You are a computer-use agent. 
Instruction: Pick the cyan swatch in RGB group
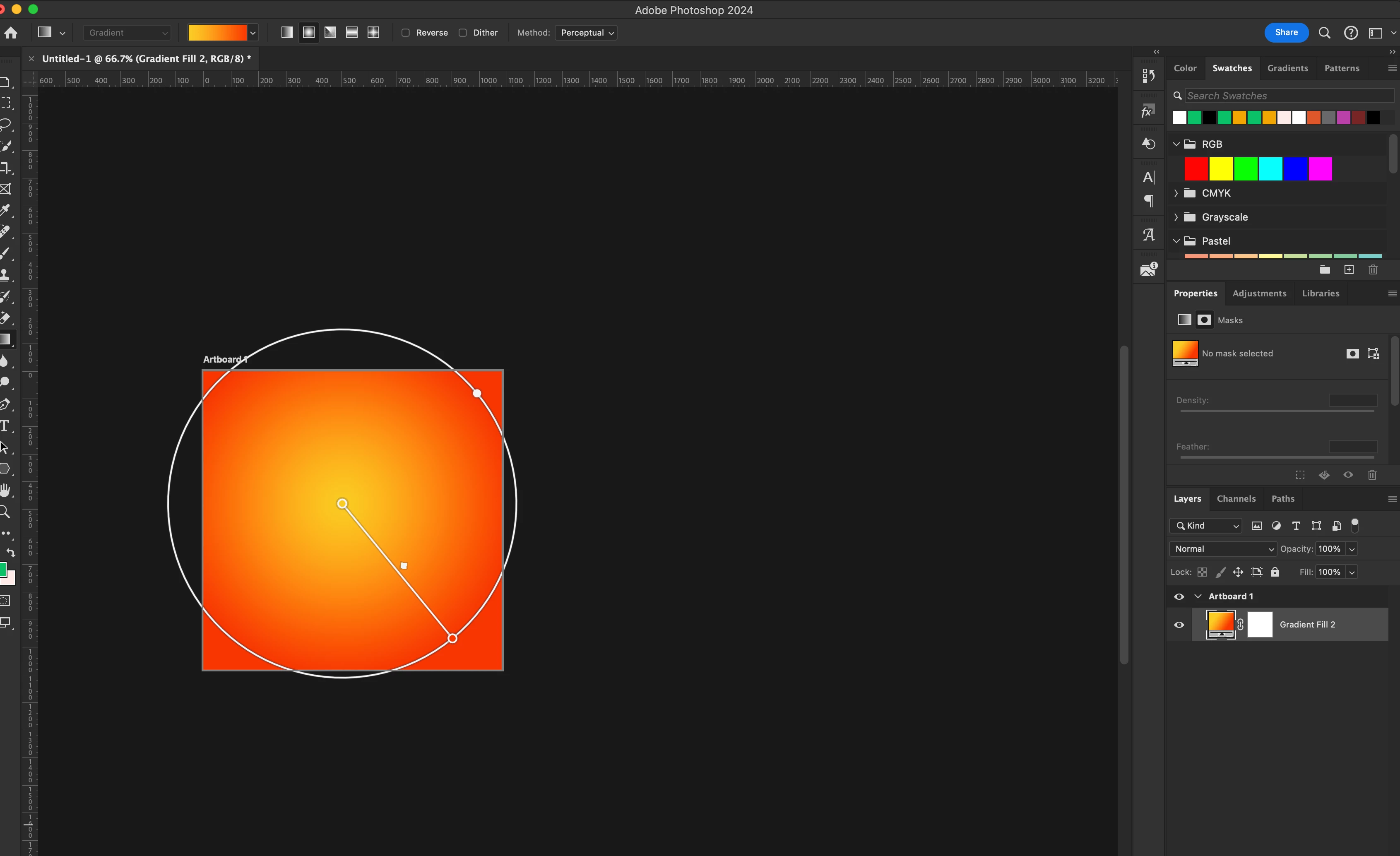click(x=1270, y=169)
